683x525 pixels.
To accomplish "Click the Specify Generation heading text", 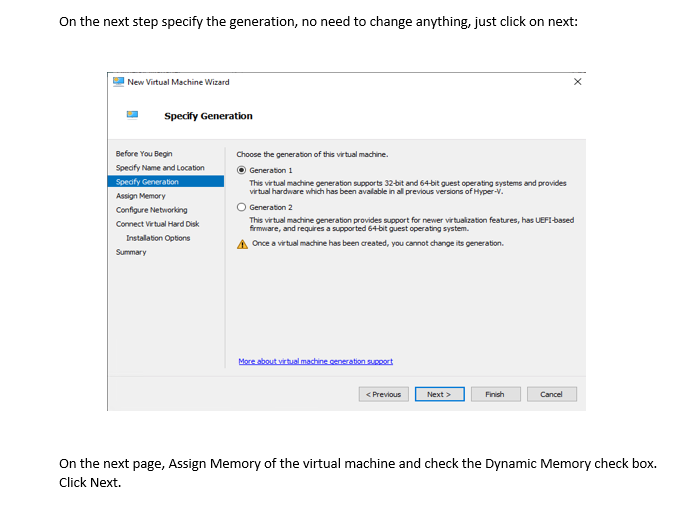I will pos(208,116).
